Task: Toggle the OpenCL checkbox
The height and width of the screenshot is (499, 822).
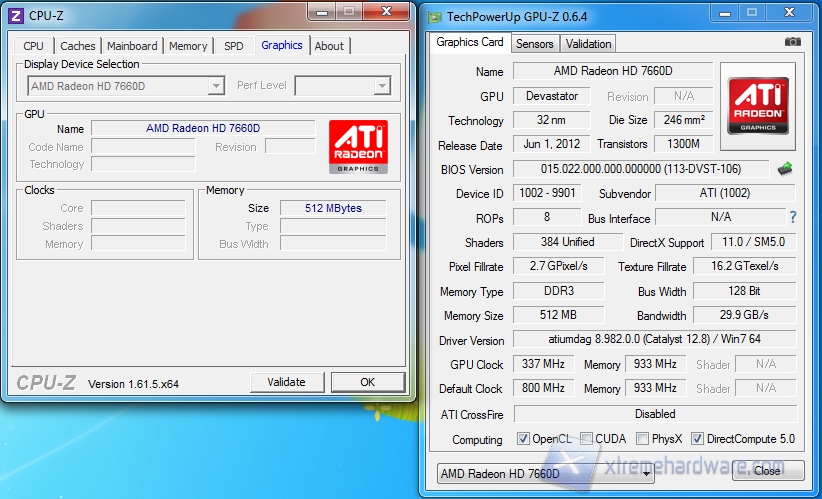Action: pyautogui.click(x=523, y=439)
